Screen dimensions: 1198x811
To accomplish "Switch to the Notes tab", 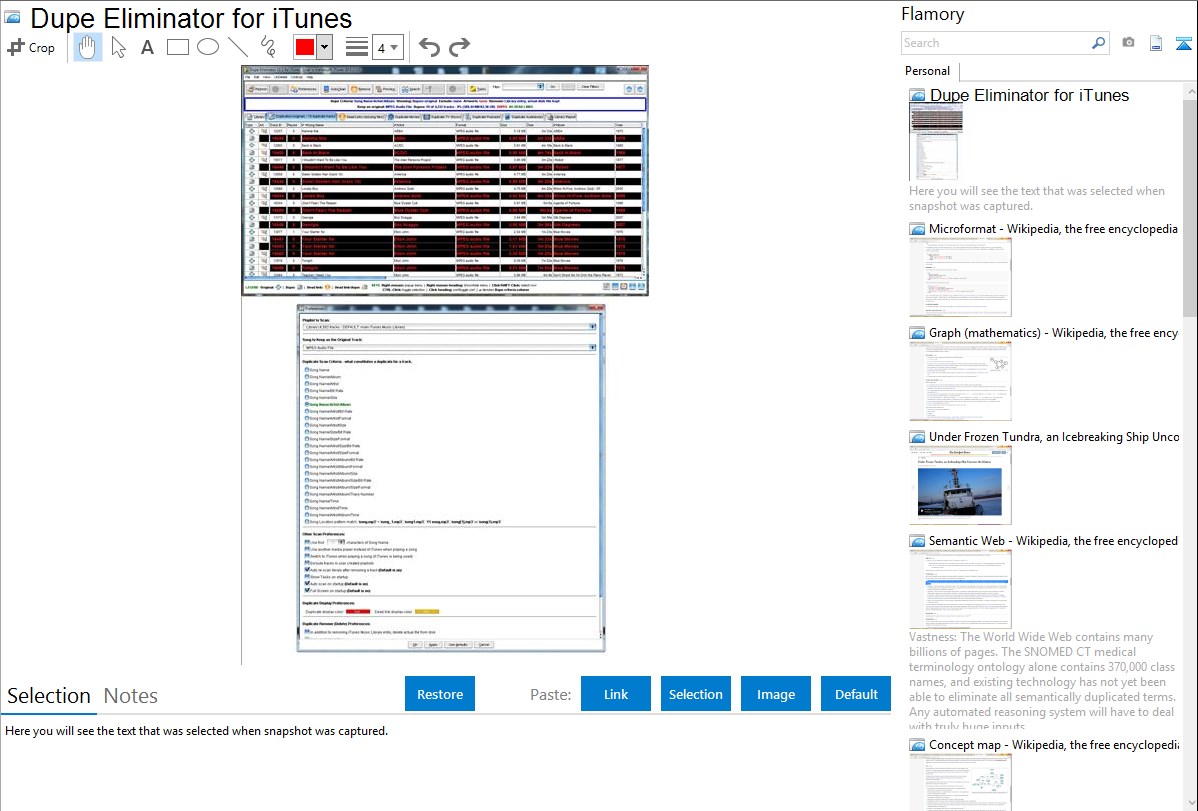I will pos(131,696).
